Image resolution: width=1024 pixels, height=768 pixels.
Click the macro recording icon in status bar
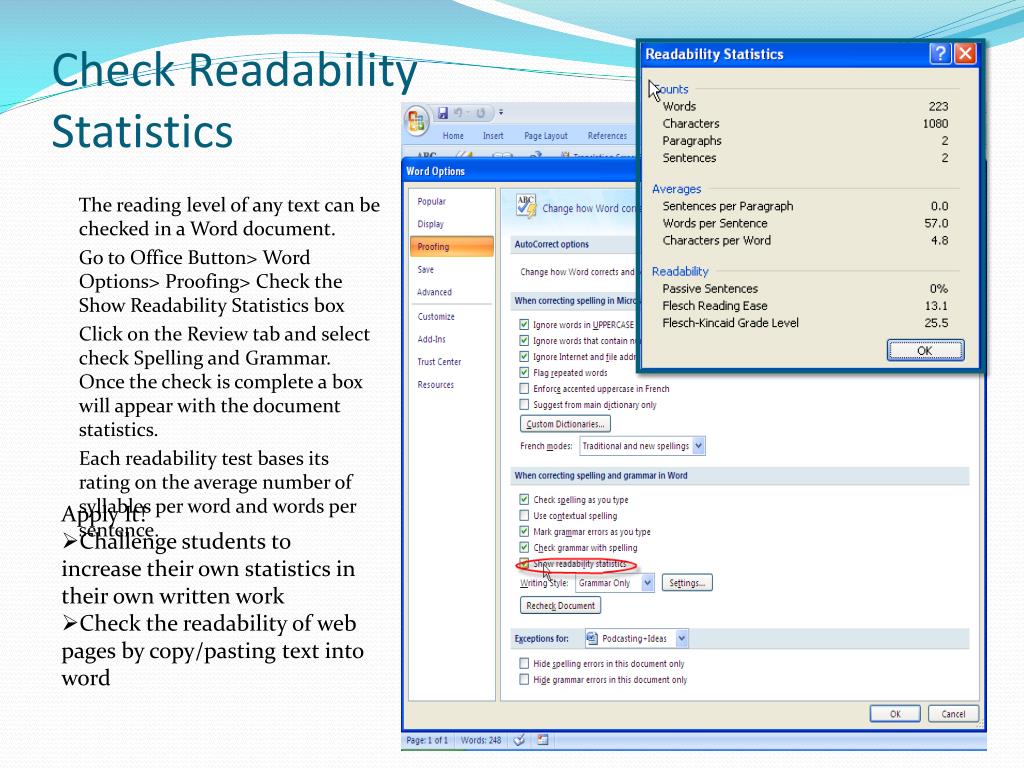click(543, 740)
